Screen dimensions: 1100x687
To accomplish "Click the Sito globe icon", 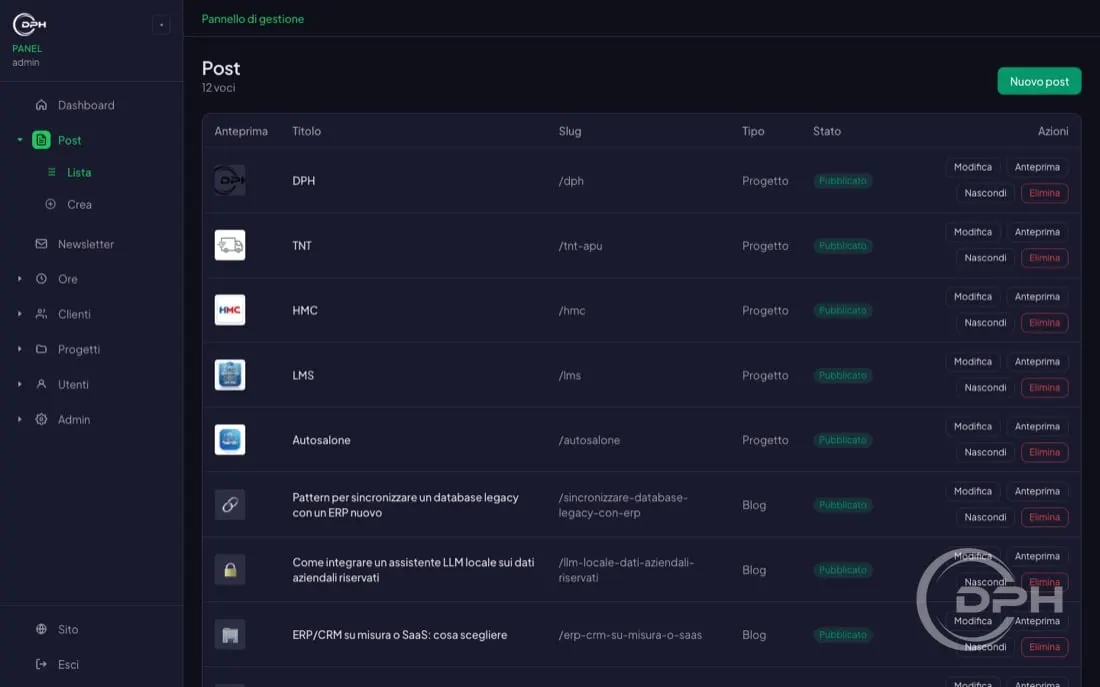I will coord(41,629).
